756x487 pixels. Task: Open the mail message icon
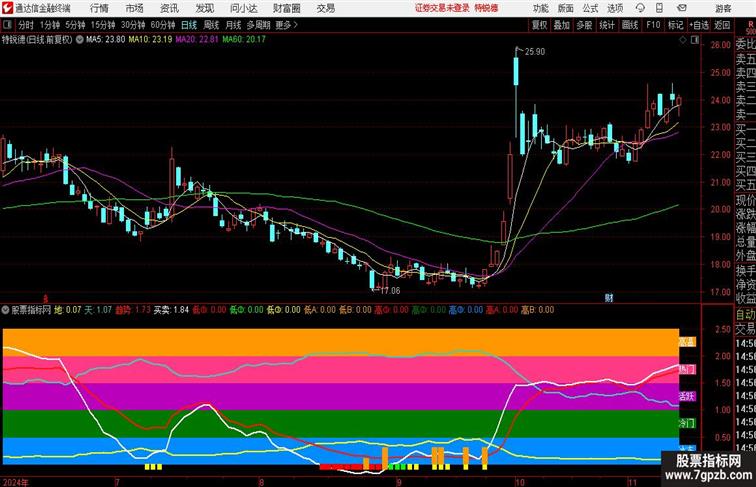click(682, 8)
